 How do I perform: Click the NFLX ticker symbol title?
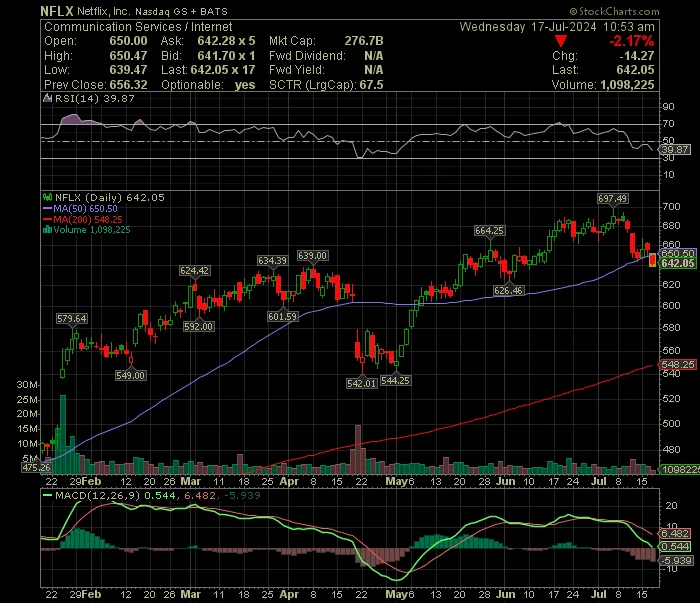pos(57,11)
